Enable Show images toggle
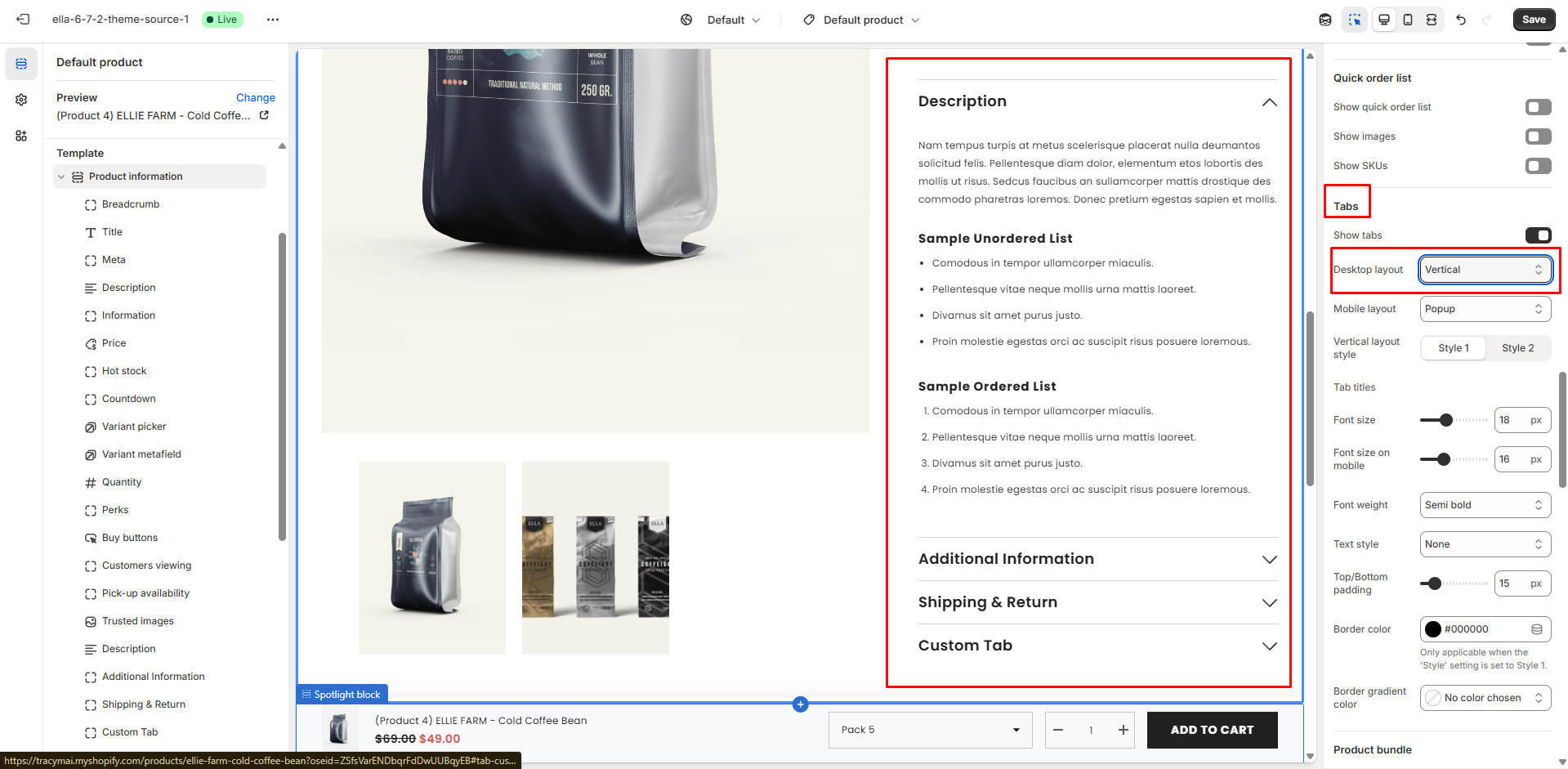The width and height of the screenshot is (1568, 769). (x=1538, y=136)
